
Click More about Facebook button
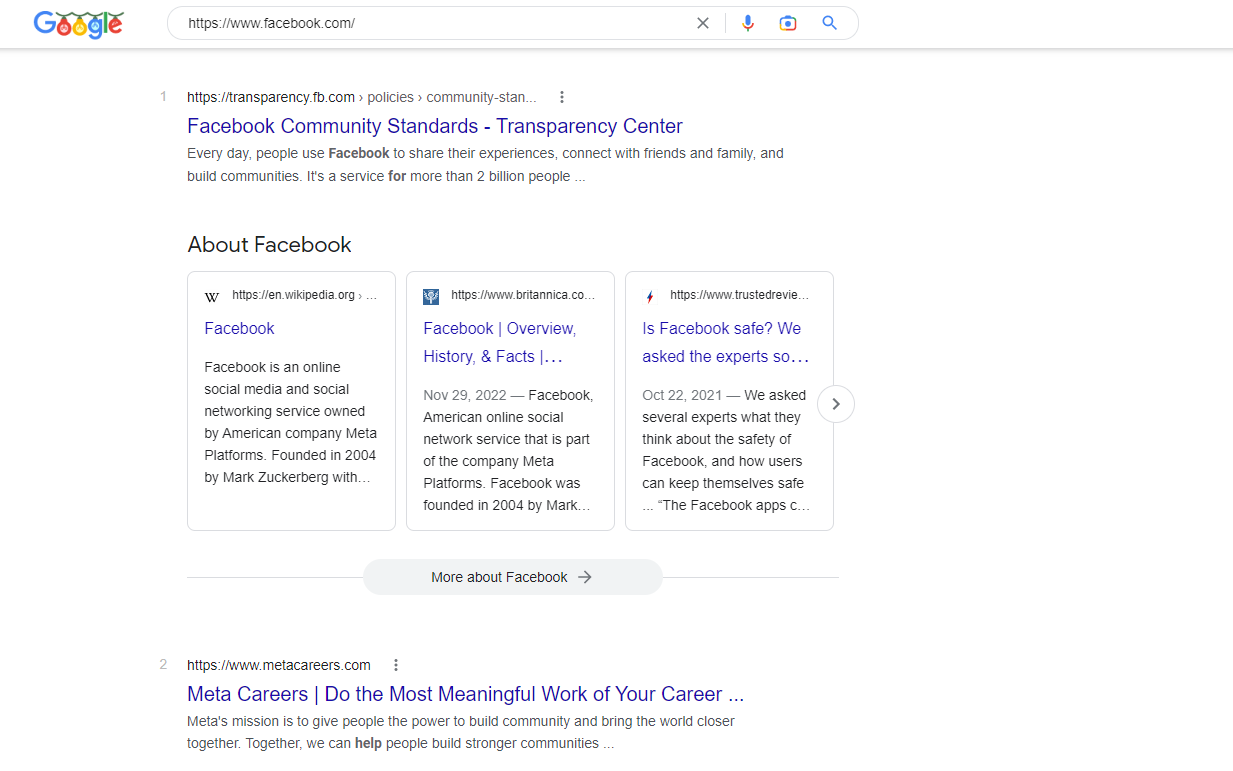[512, 577]
